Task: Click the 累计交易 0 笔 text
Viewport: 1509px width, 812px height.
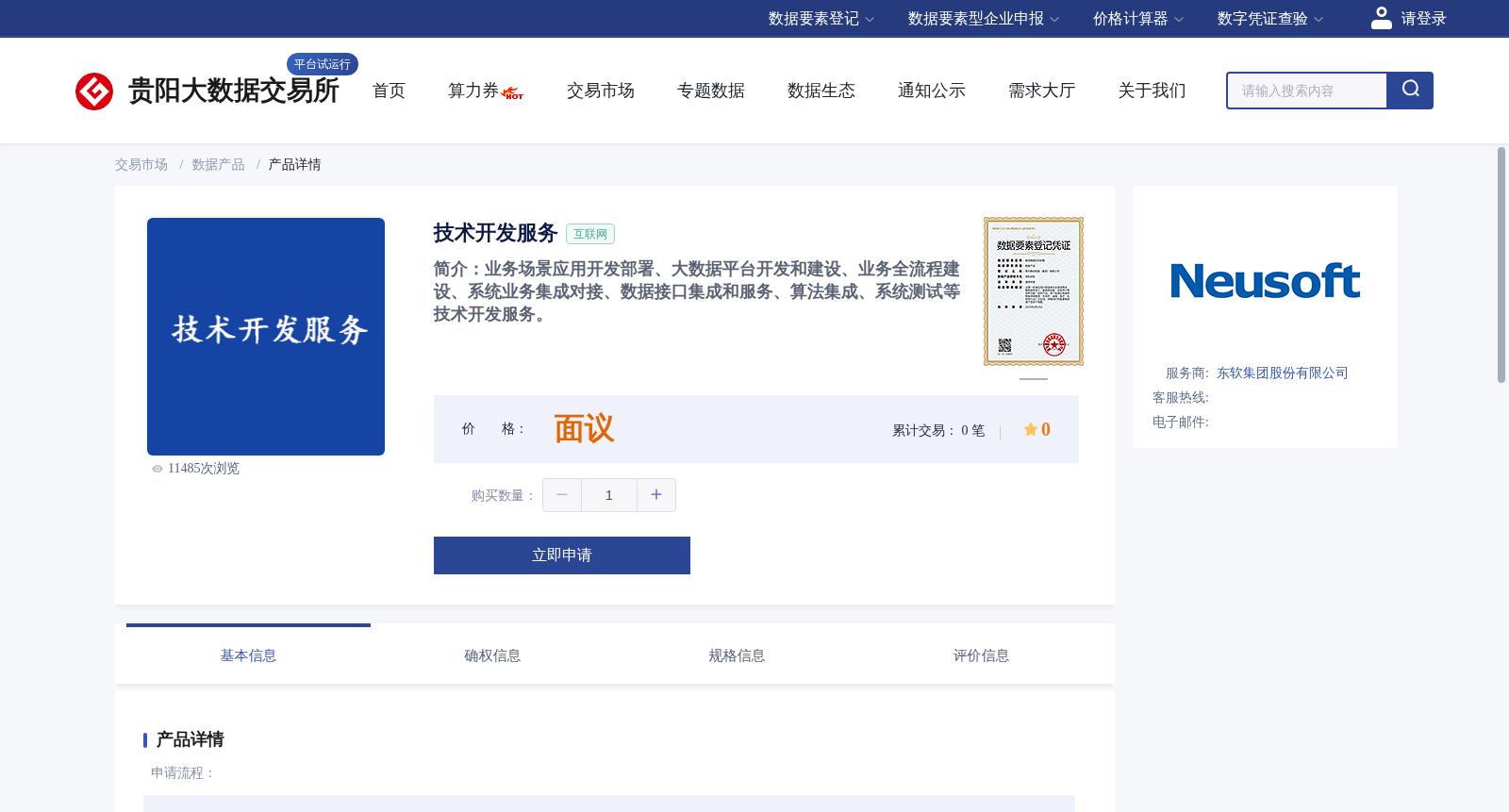Action: pyautogui.click(x=938, y=431)
